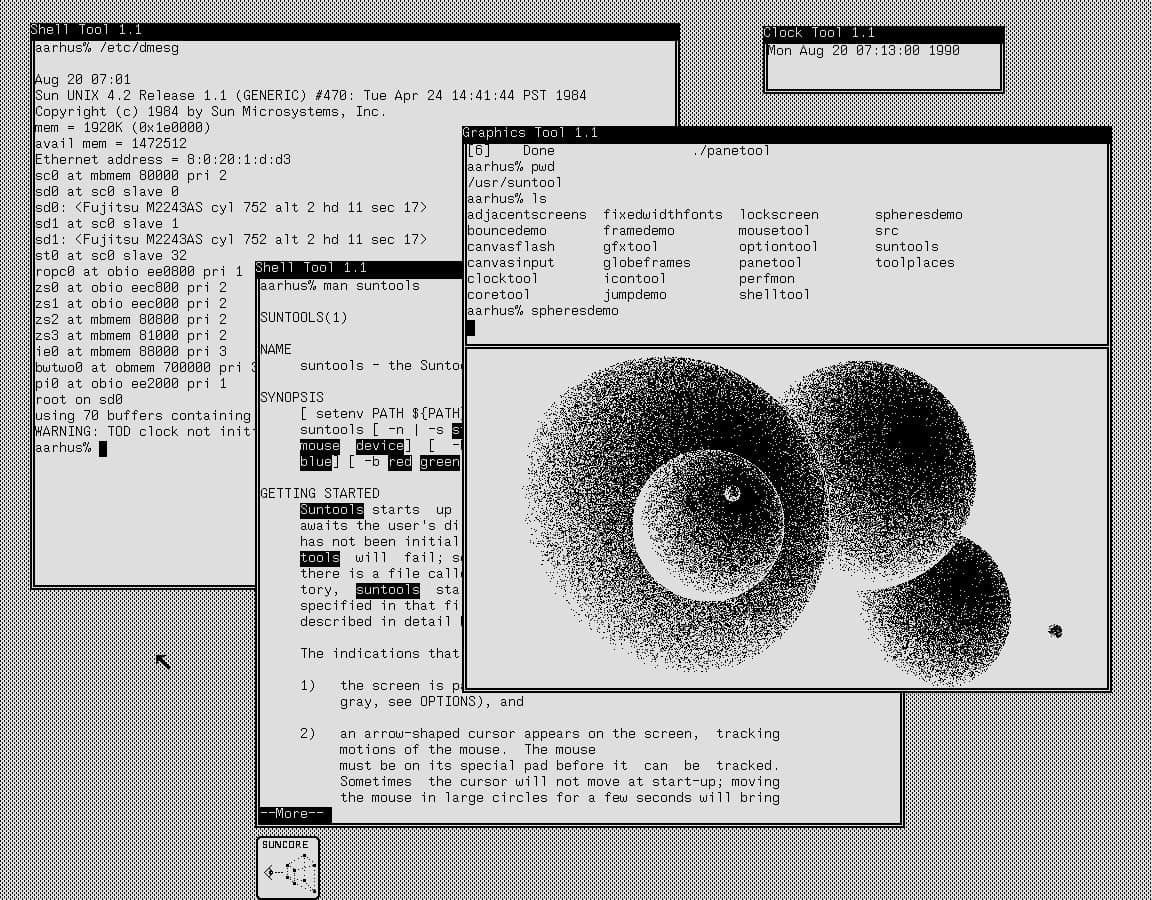Click 'globeframes' in the ls listing

pos(647,263)
